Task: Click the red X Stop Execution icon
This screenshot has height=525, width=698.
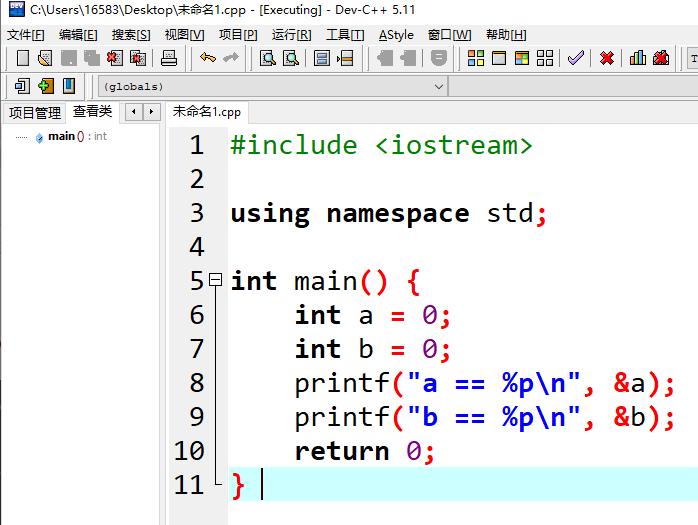Action: coord(607,58)
